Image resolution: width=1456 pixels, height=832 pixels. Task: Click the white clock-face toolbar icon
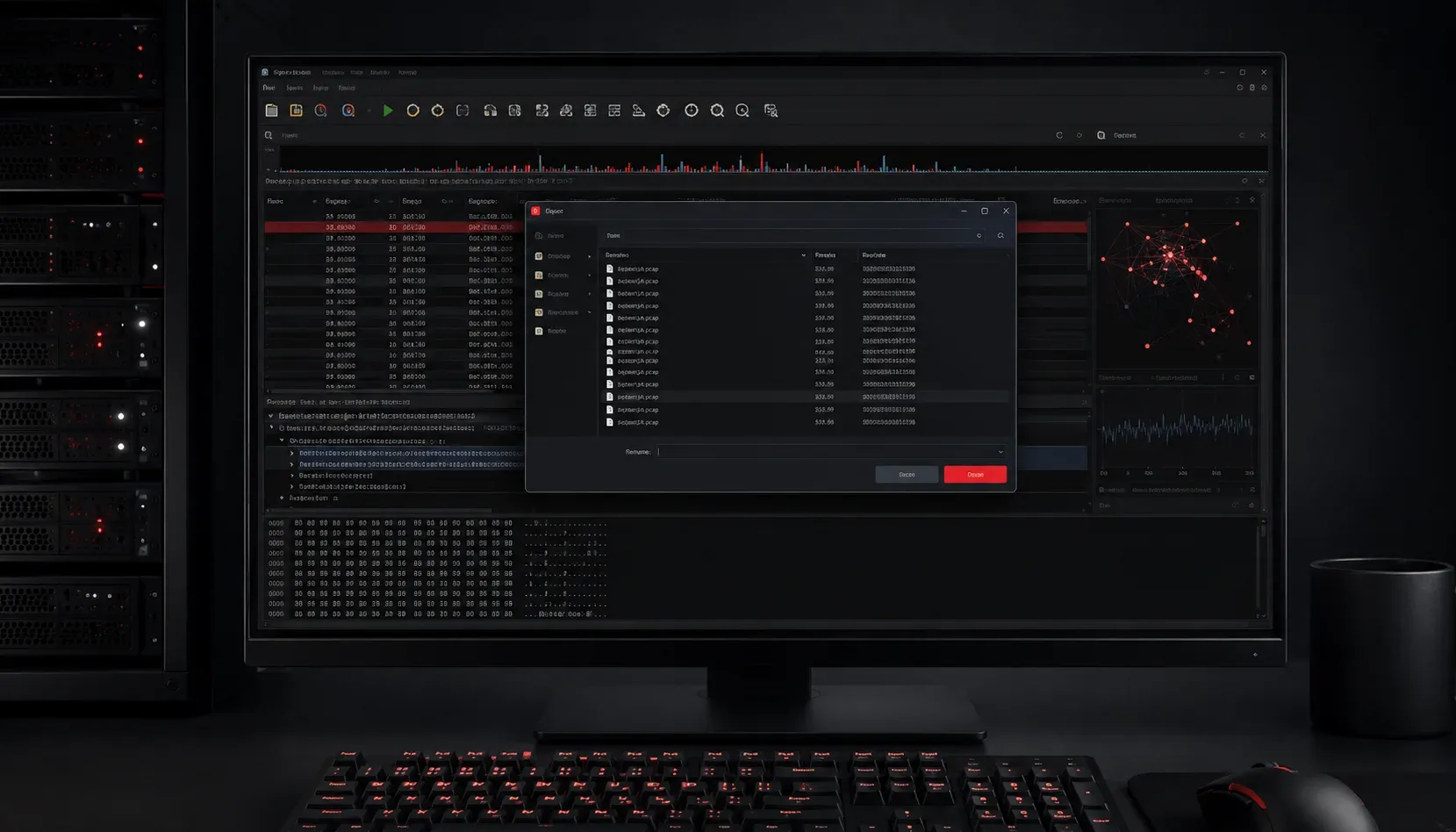[x=692, y=111]
